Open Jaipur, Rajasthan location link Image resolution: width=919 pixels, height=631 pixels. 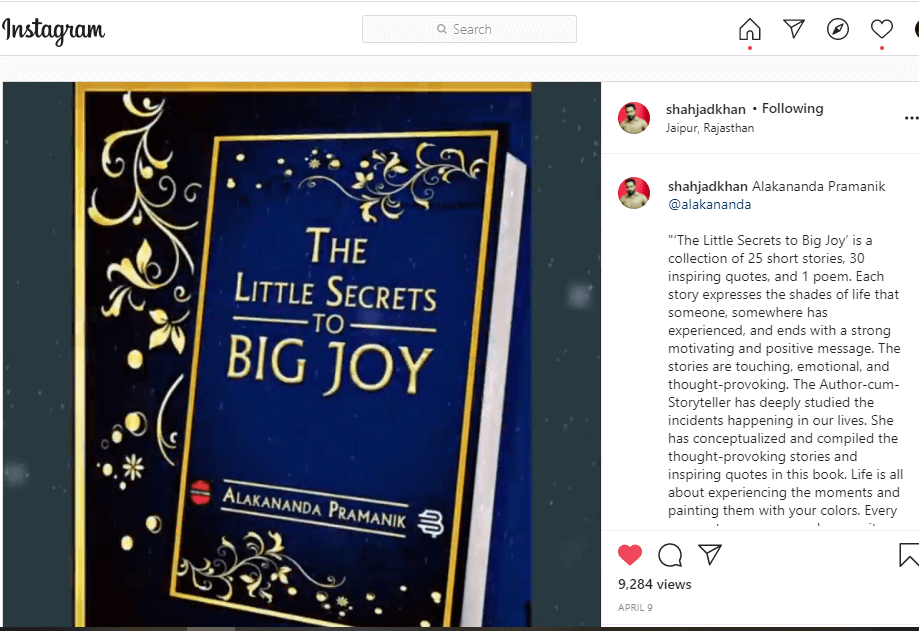[x=710, y=128]
